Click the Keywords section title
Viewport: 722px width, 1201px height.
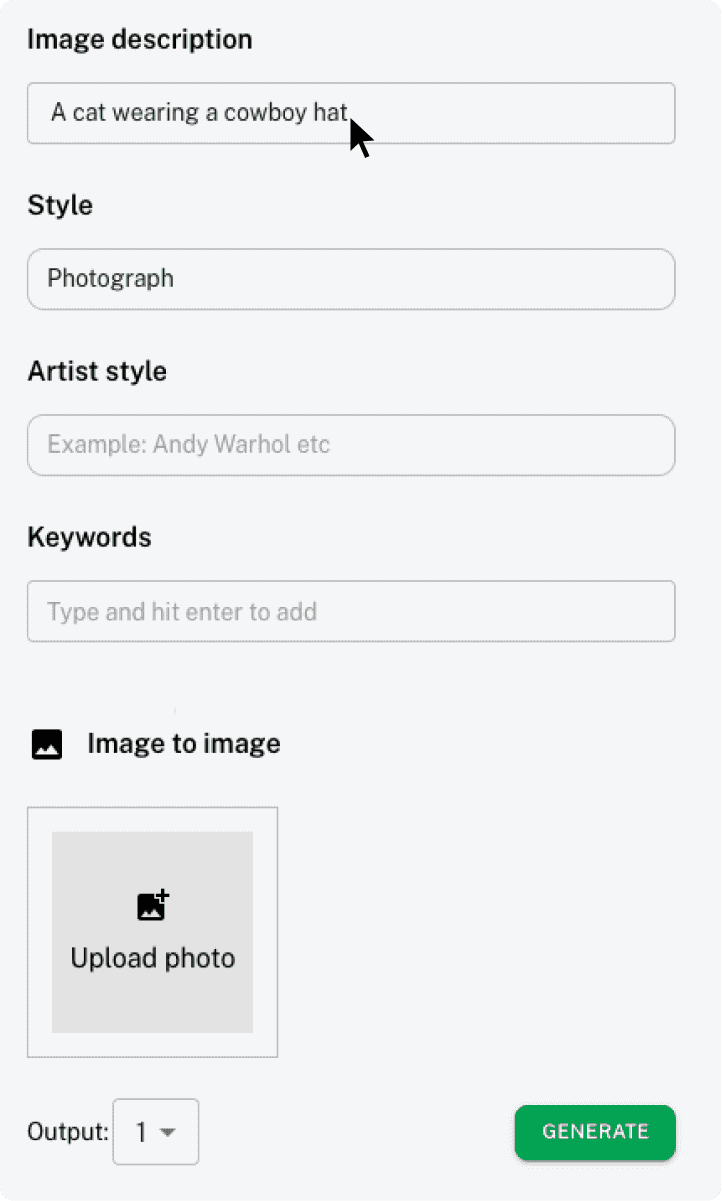89,537
